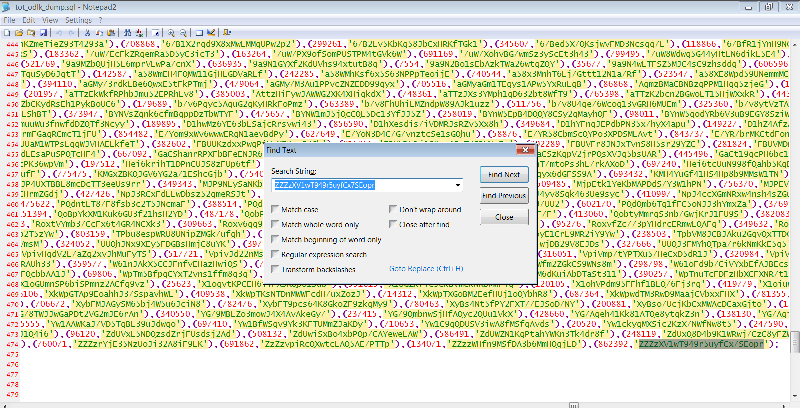
Task: Click the Browse files toolbar icon
Action: click(31, 33)
